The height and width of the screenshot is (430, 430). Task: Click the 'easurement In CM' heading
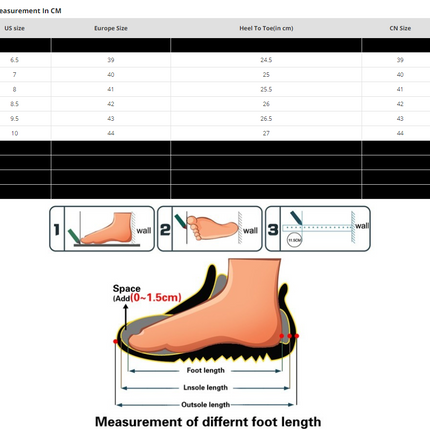(30, 11)
